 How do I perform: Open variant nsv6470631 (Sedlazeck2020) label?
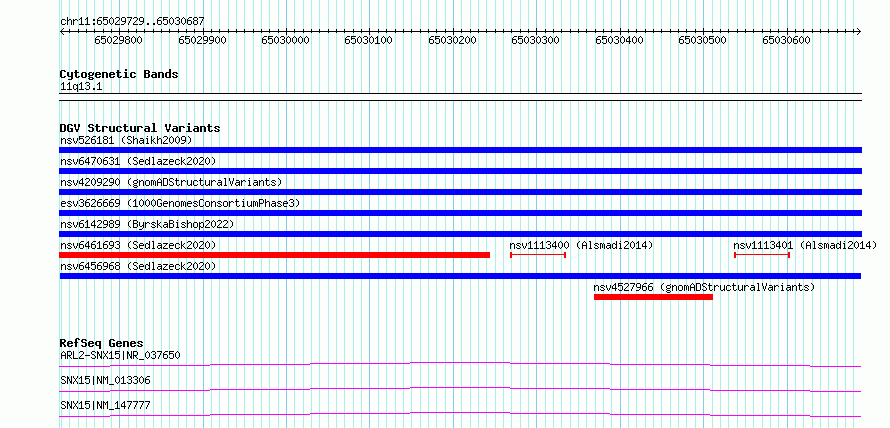pyautogui.click(x=138, y=161)
